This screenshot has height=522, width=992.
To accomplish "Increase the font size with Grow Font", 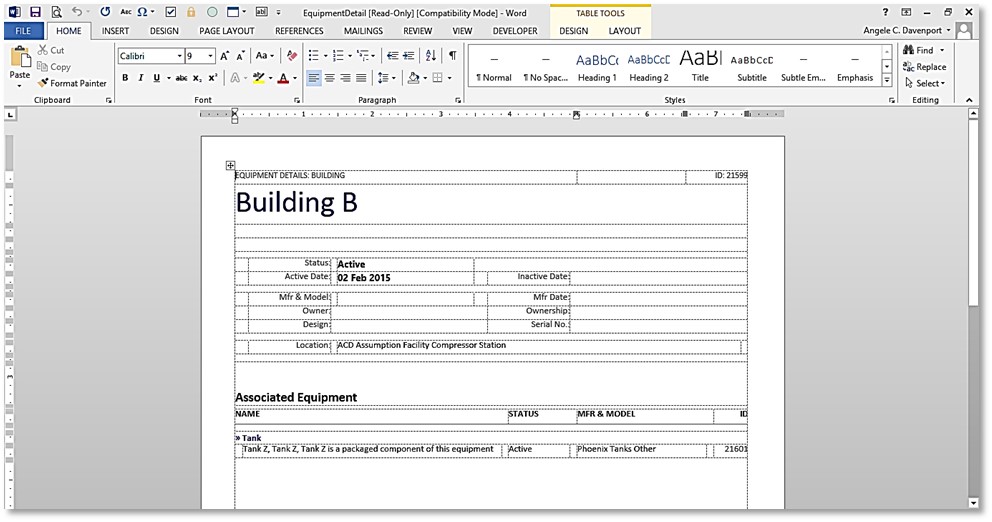I will click(x=225, y=56).
